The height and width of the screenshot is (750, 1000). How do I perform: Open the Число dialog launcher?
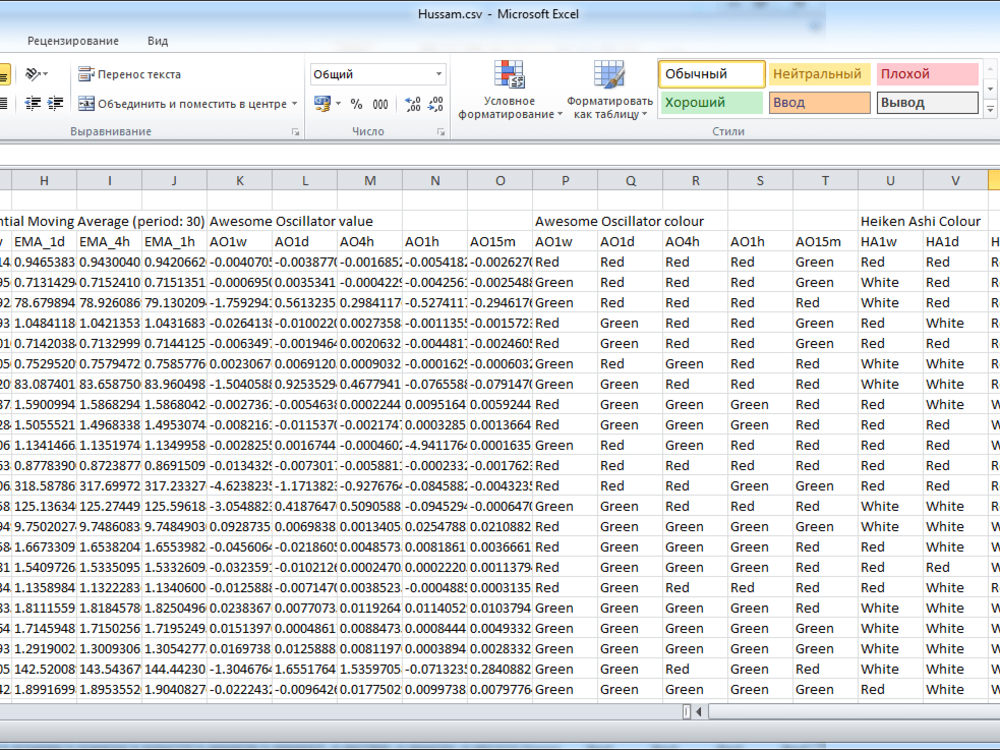coord(441,132)
